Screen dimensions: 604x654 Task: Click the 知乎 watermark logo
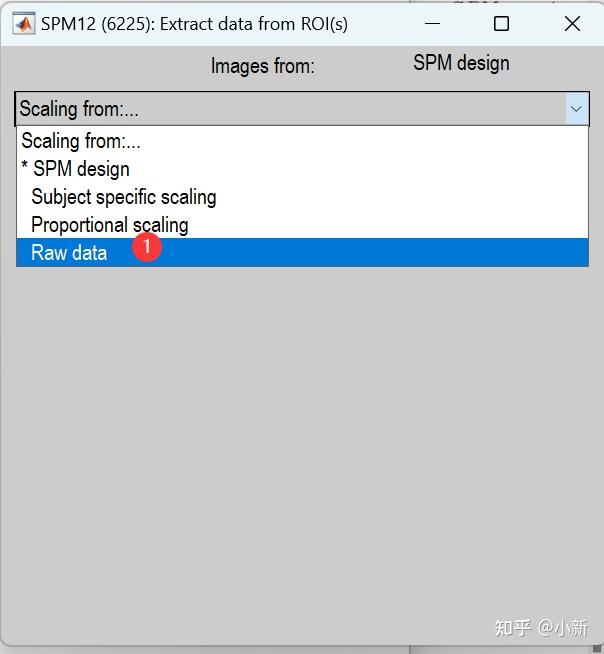(x=513, y=627)
